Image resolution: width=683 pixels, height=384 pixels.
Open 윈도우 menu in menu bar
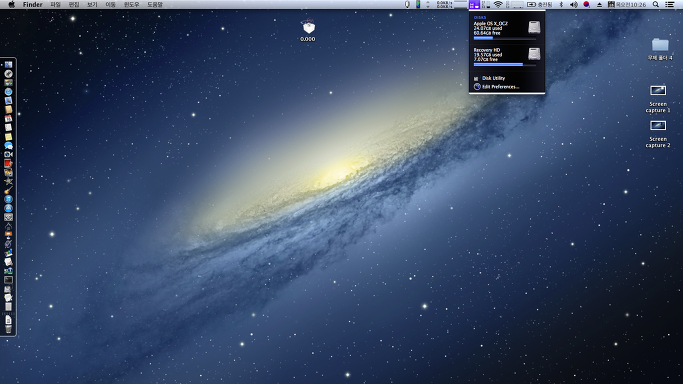pos(132,4)
